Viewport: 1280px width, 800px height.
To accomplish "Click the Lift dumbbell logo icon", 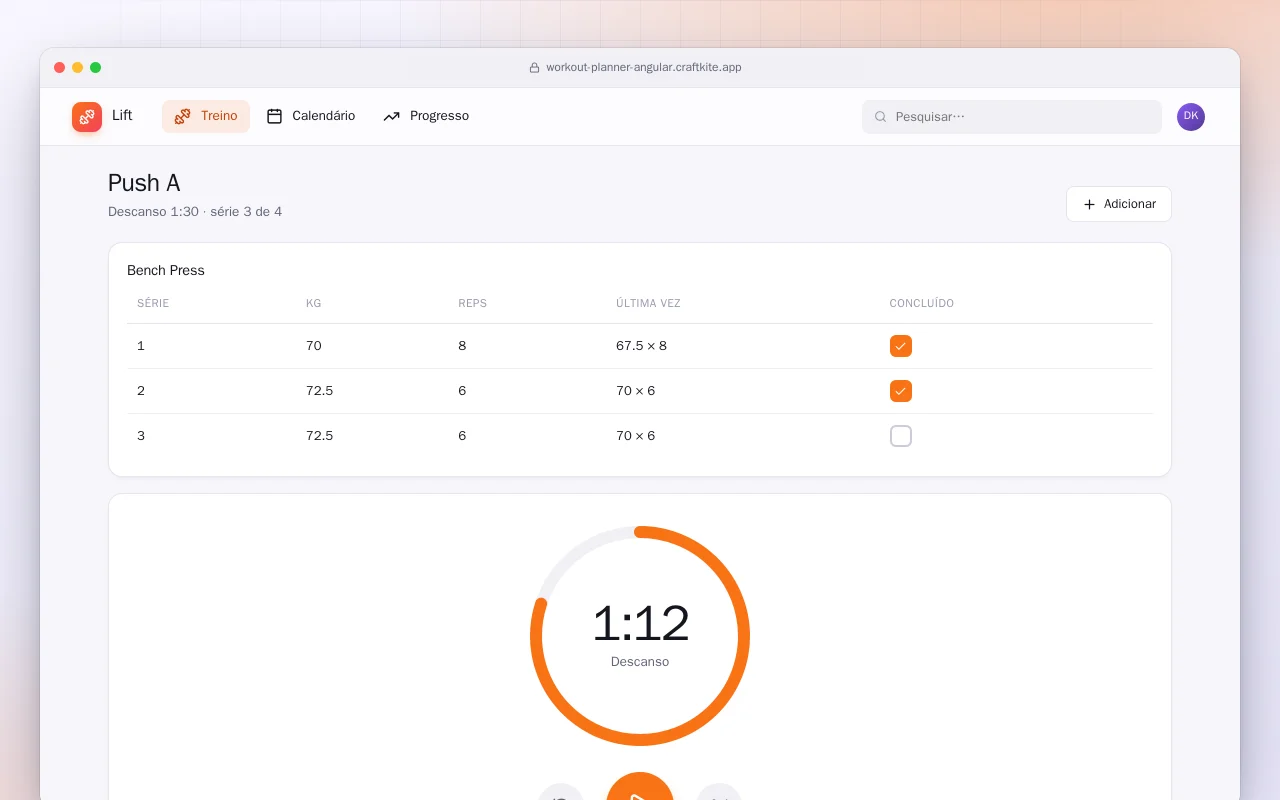I will tap(87, 117).
